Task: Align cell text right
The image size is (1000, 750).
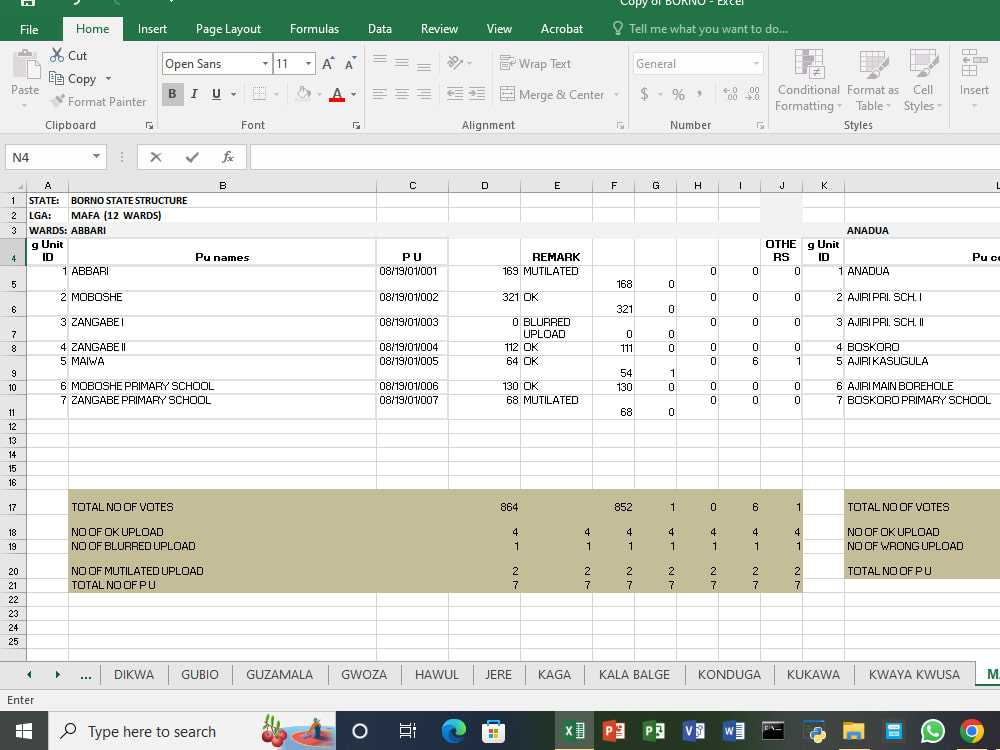Action: (423, 94)
